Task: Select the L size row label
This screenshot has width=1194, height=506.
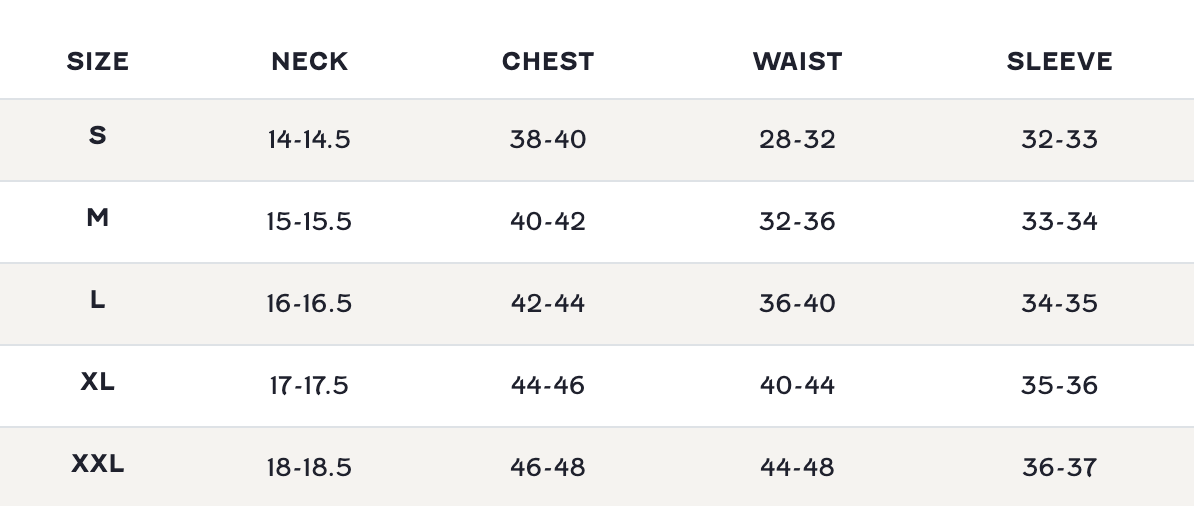Action: [x=98, y=299]
